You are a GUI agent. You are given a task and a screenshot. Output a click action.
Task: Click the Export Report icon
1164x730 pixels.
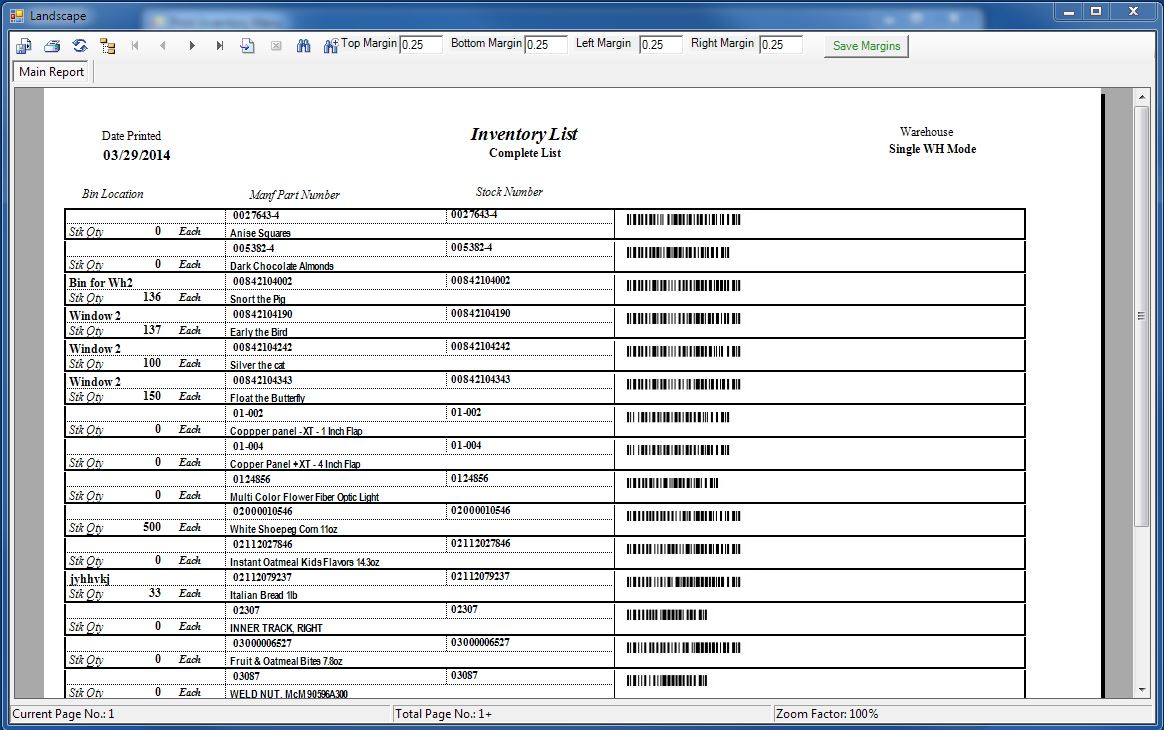tap(24, 46)
